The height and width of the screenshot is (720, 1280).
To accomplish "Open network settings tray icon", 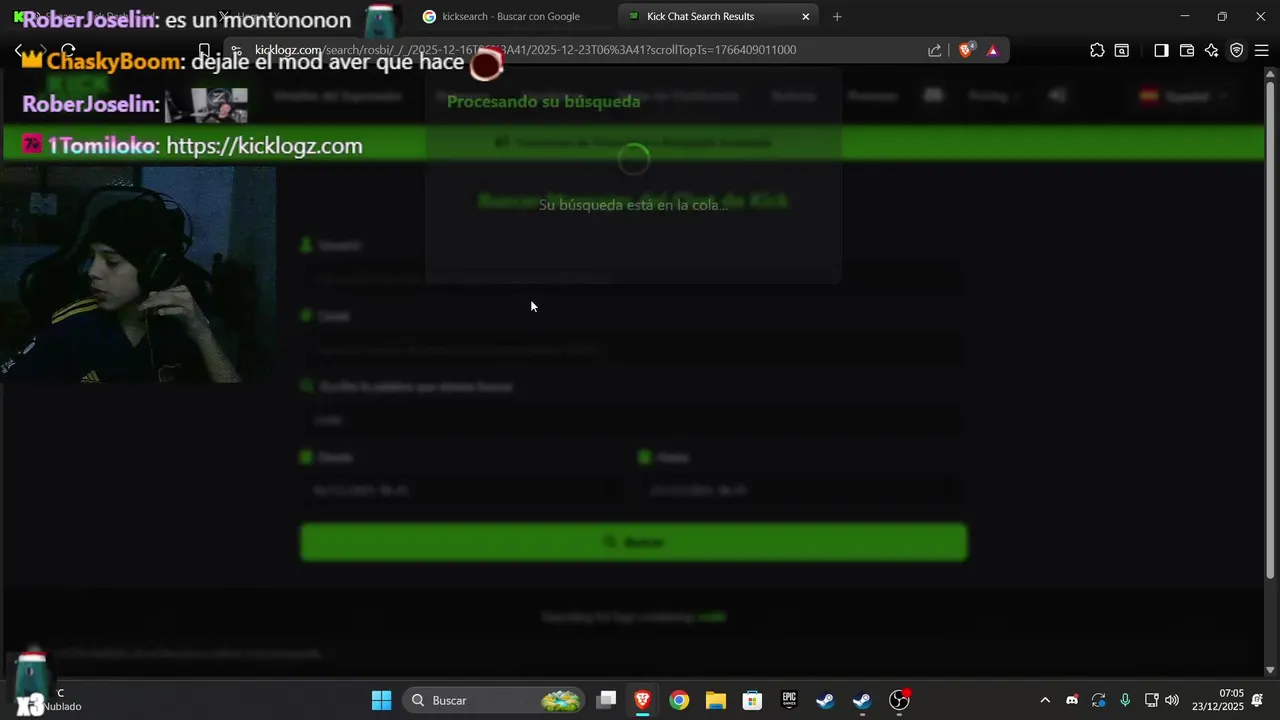I will click(1151, 700).
